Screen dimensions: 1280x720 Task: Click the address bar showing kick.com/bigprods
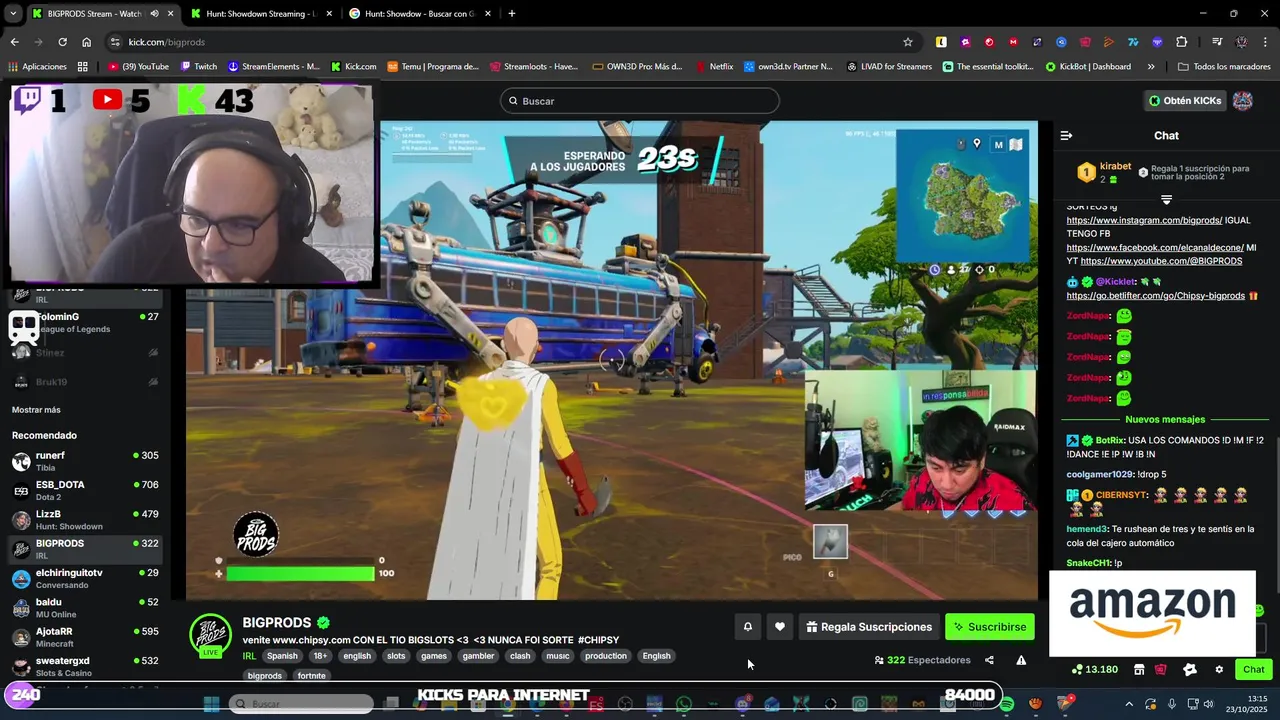coord(510,42)
